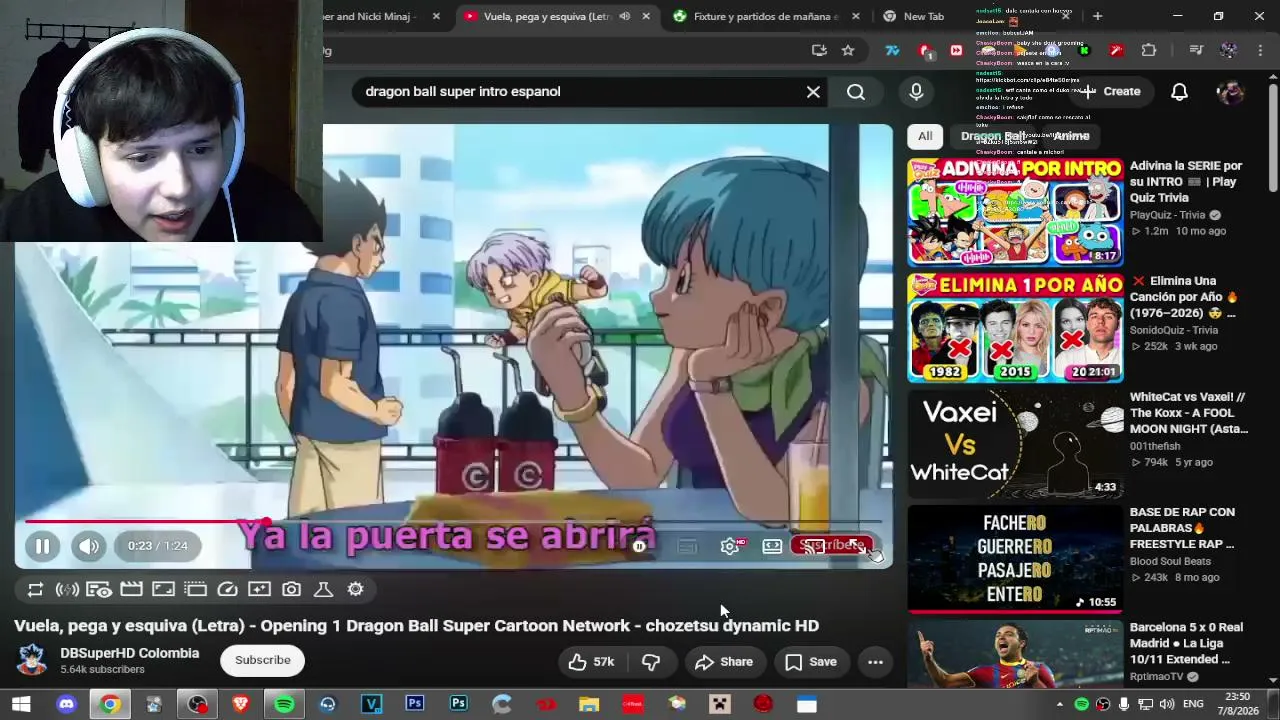Toggle the loop icon under the video

(35, 590)
